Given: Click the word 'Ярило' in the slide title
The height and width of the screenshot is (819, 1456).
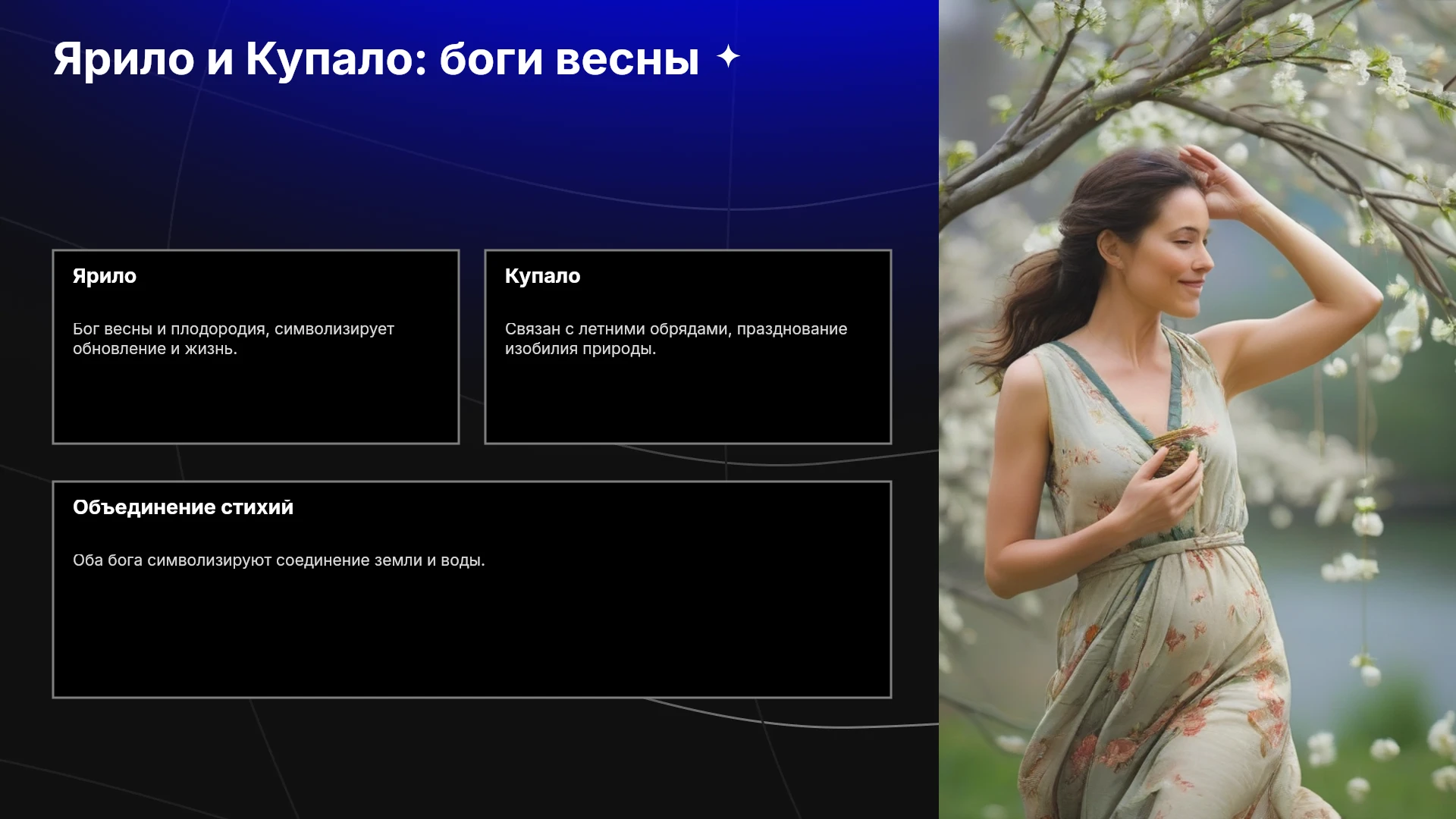Looking at the screenshot, I should pos(124,58).
